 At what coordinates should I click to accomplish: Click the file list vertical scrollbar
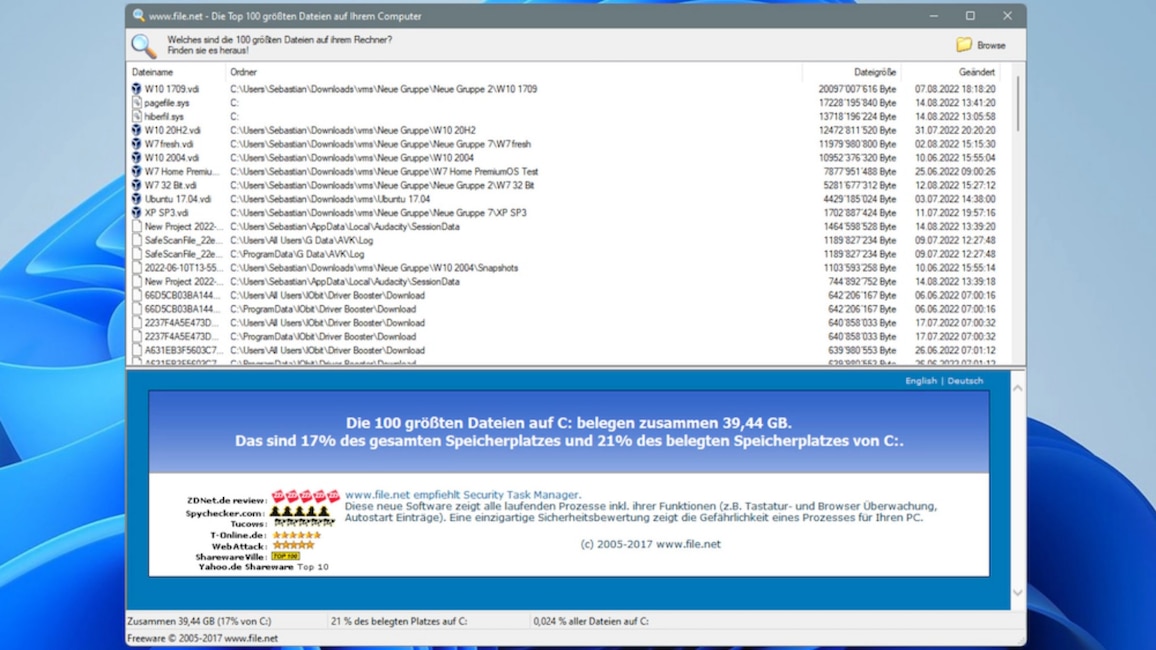pyautogui.click(x=1017, y=103)
